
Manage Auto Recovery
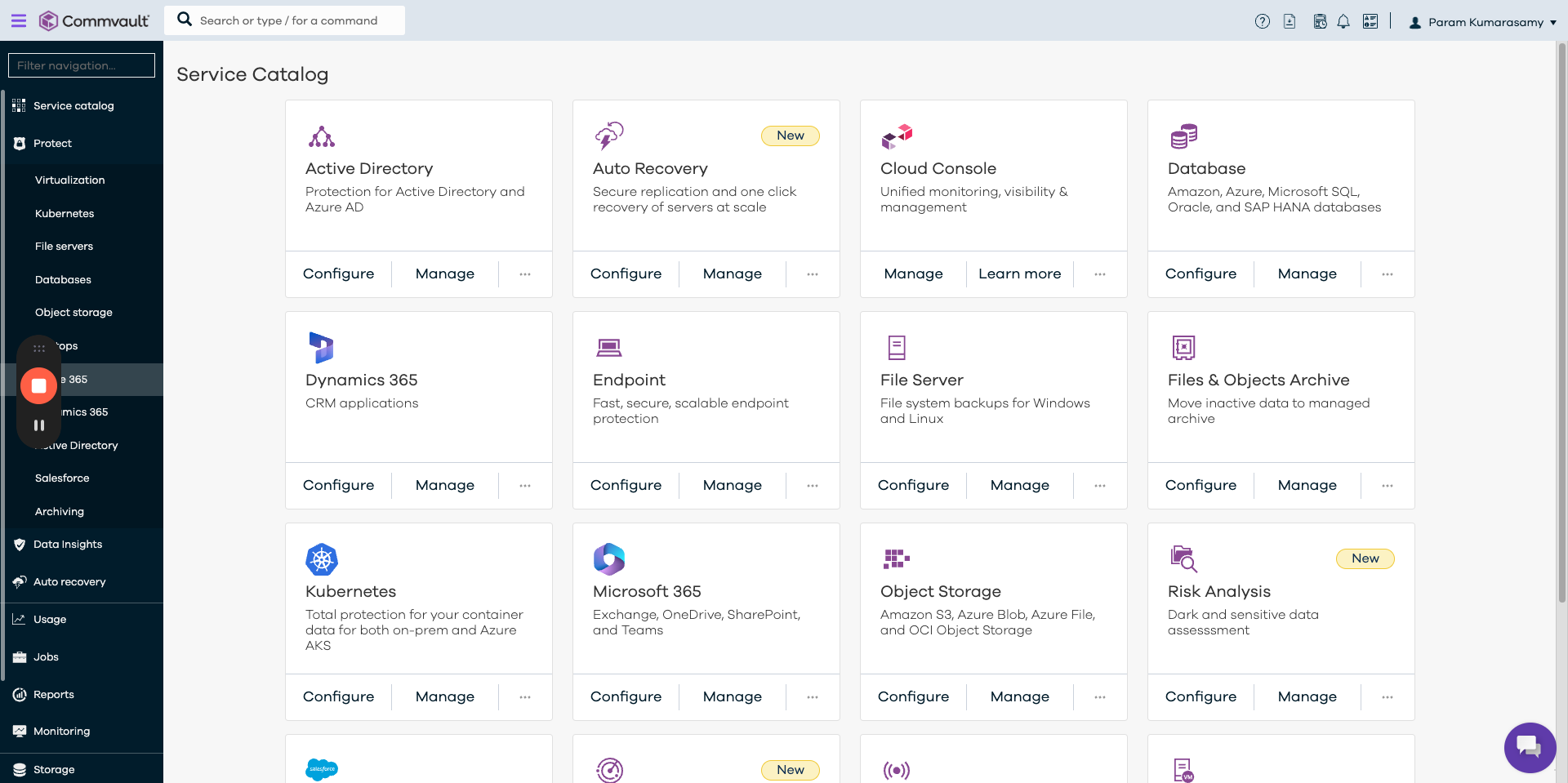point(733,274)
